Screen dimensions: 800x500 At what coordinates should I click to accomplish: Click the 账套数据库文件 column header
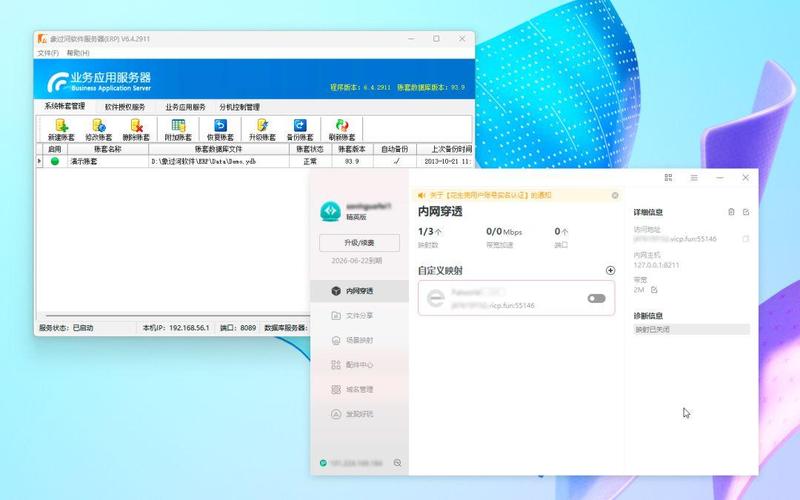pos(219,149)
